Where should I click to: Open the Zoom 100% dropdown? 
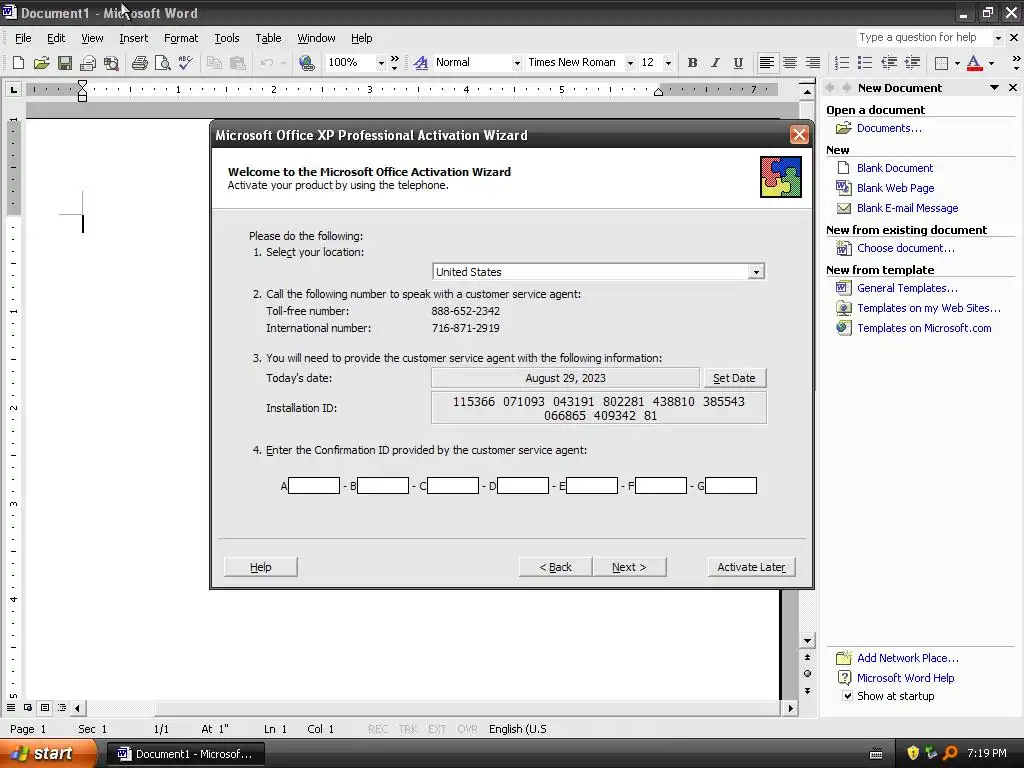(381, 63)
